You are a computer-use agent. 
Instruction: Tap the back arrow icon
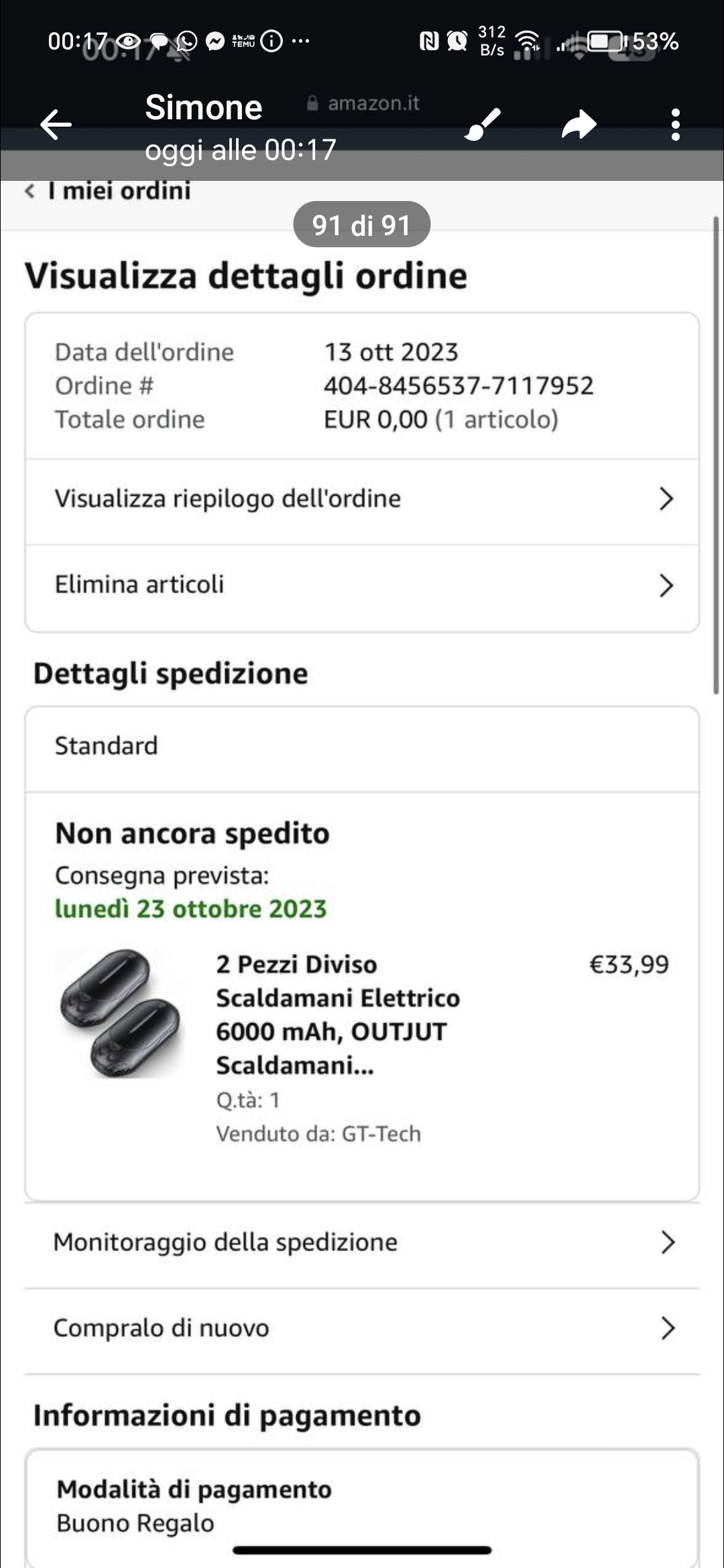56,125
